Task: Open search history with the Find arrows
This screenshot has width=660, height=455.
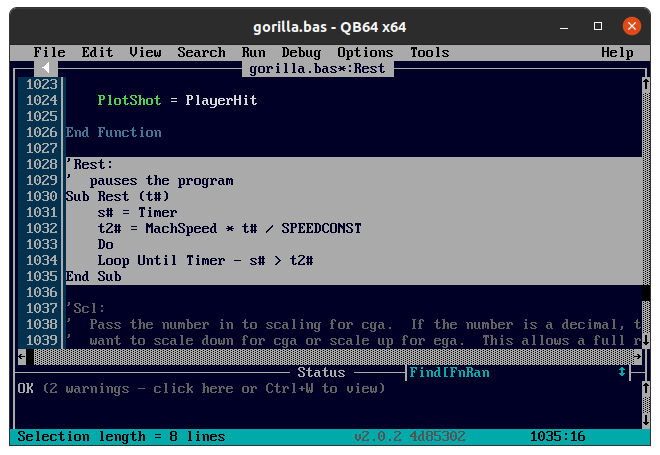Action: pyautogui.click(x=622, y=372)
